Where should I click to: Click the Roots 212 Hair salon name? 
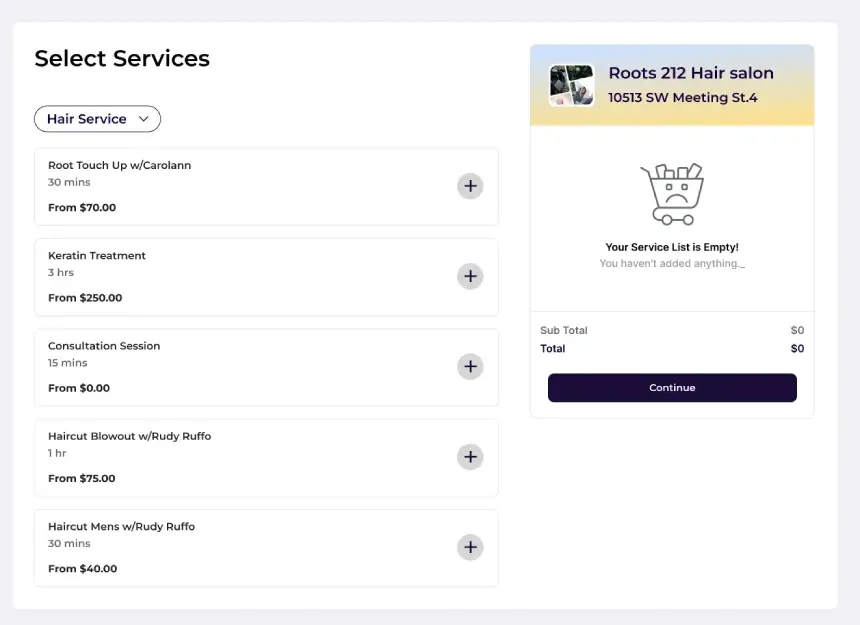[690, 73]
